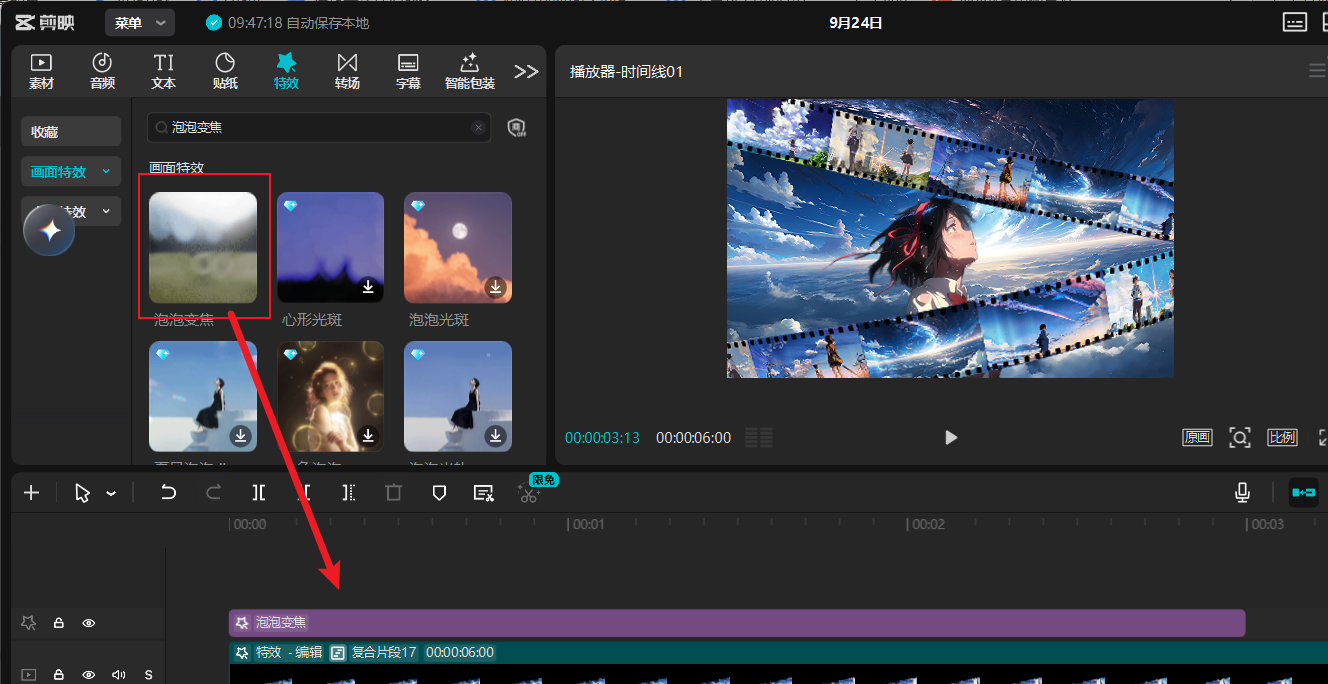Image resolution: width=1328 pixels, height=684 pixels.
Task: Open the 菜单 dropdown menu
Action: click(140, 22)
